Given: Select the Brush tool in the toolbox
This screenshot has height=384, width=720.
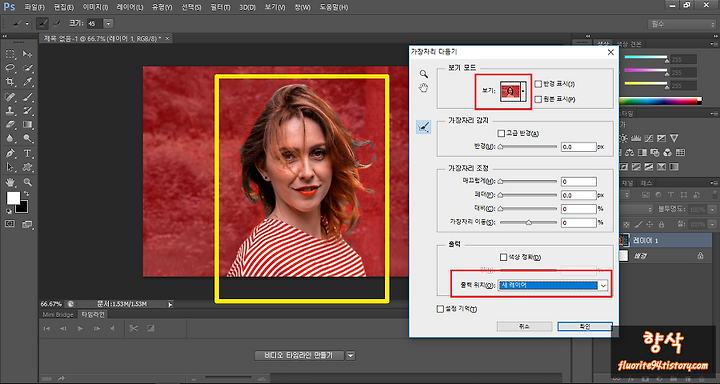Looking at the screenshot, I should click(28, 96).
